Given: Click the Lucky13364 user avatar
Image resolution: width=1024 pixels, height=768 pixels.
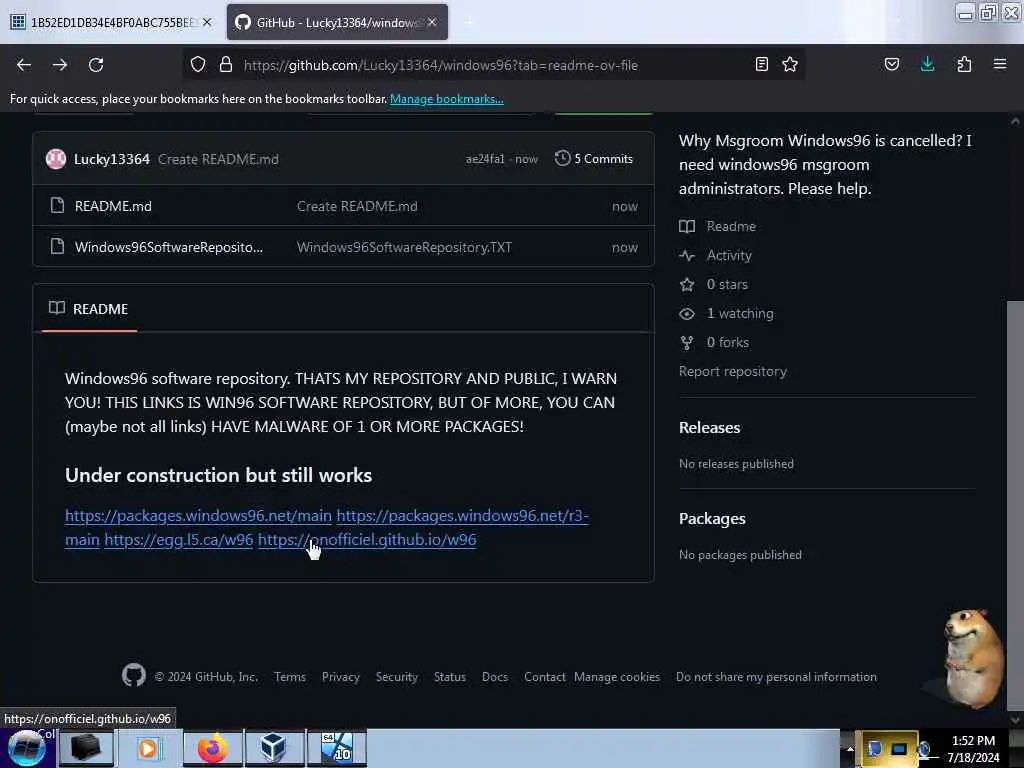Looking at the screenshot, I should [x=56, y=159].
